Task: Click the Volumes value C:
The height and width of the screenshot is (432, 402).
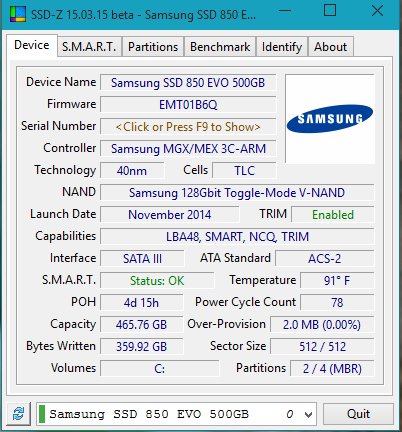Action: [160, 369]
